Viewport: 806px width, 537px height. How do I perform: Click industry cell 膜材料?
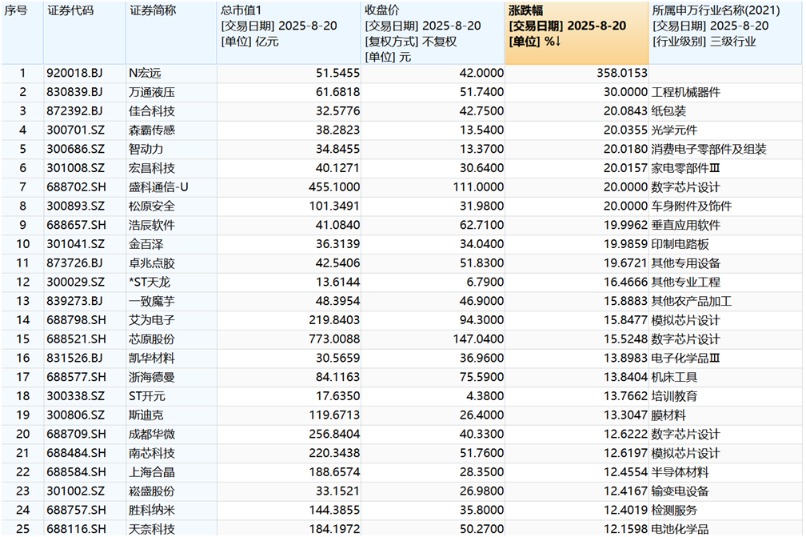point(668,415)
